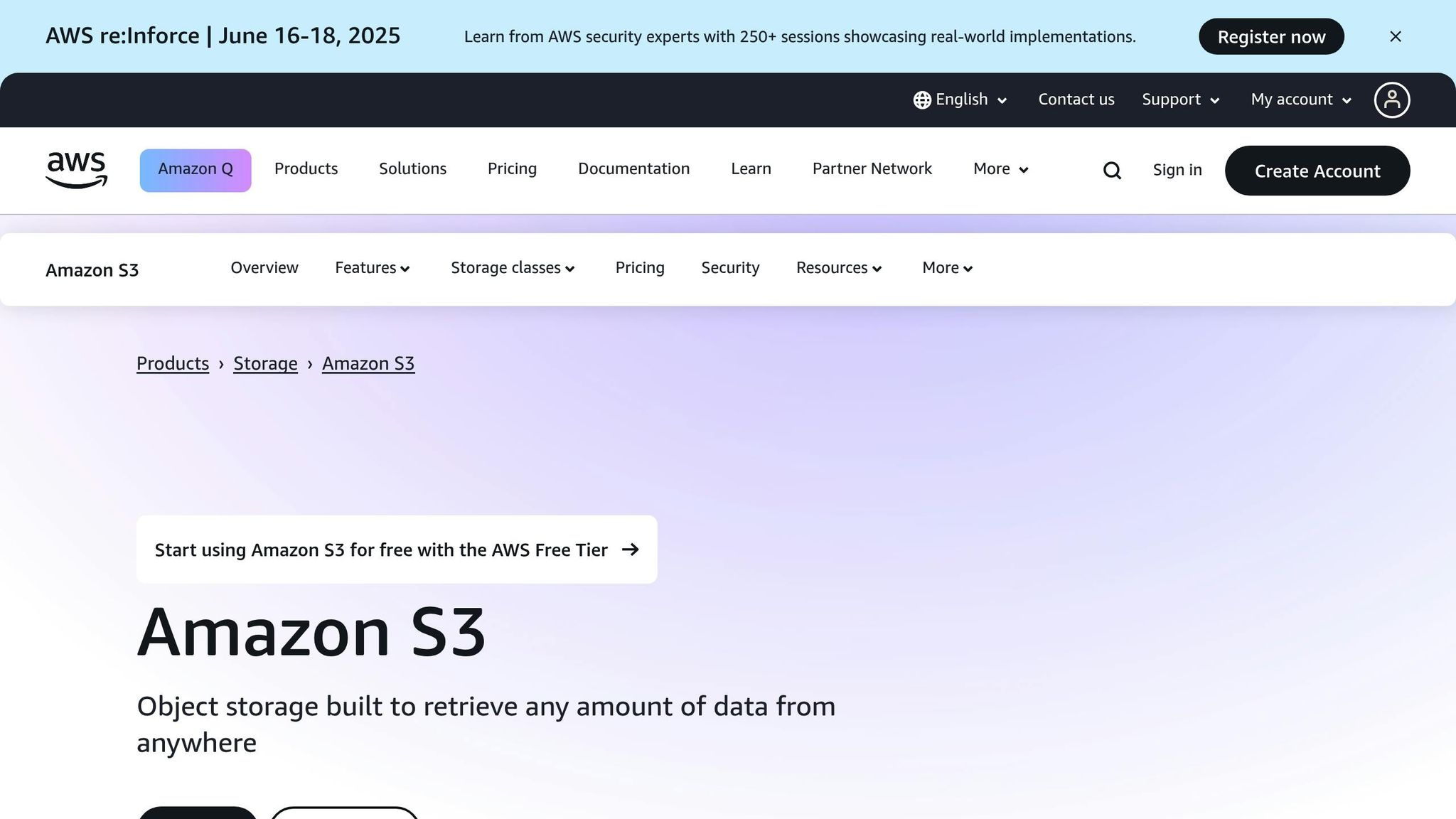
Task: Open the AWS Free Tier promo banner
Action: pyautogui.click(x=397, y=550)
